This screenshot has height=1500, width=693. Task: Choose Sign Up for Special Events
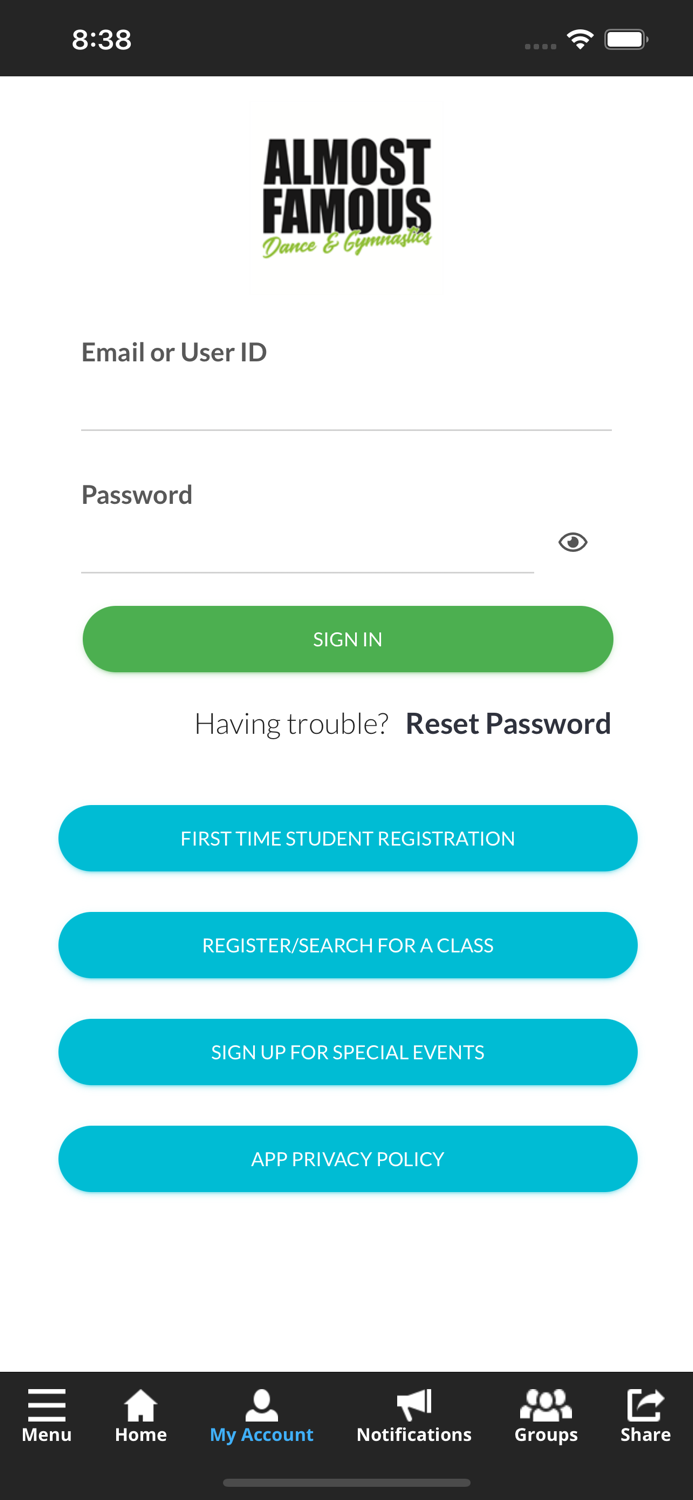[x=348, y=1052]
